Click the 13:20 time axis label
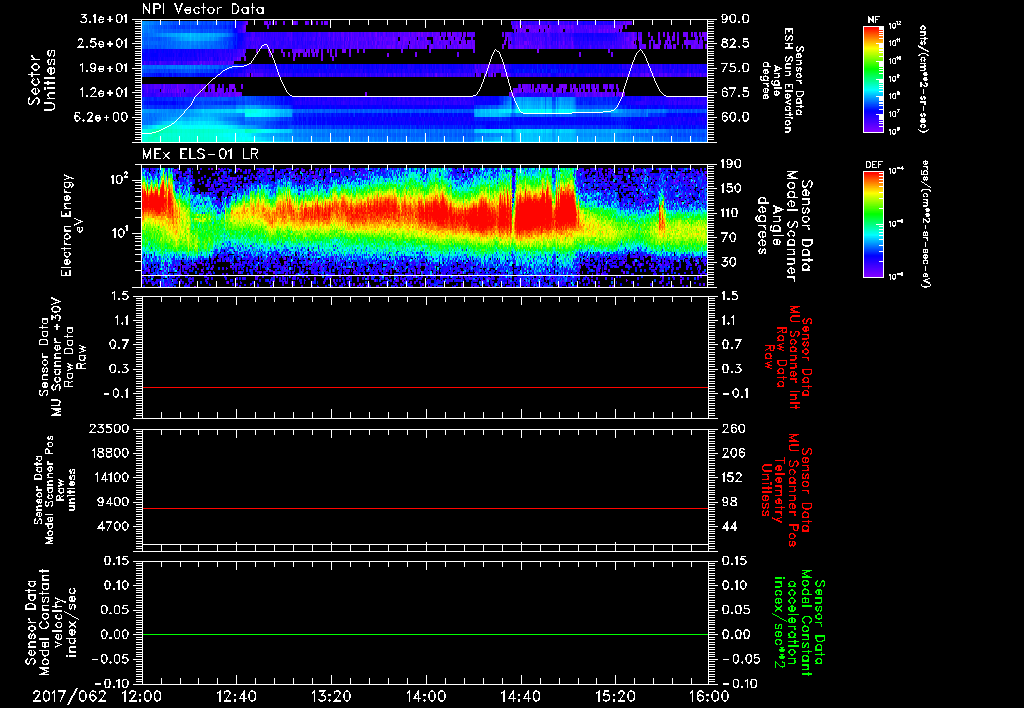This screenshot has height=708, width=1024. (x=331, y=696)
